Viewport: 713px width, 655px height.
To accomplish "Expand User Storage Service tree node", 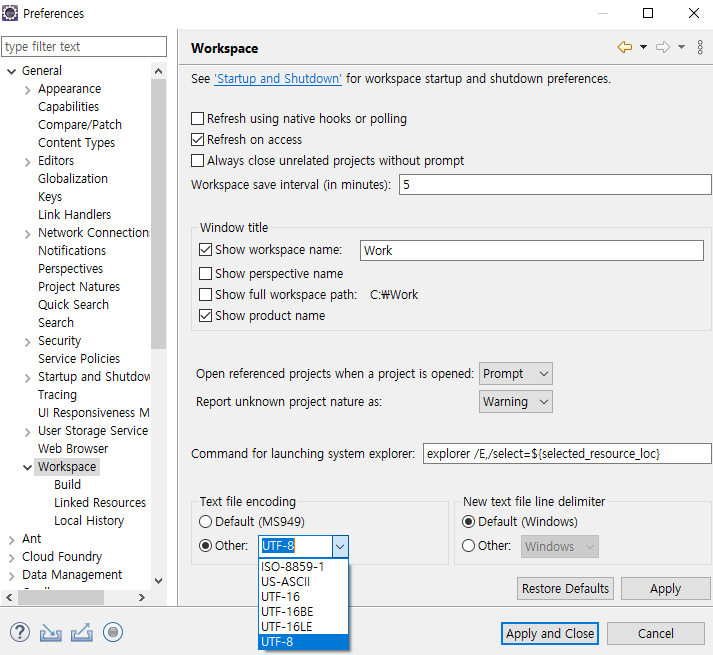I will pos(28,432).
